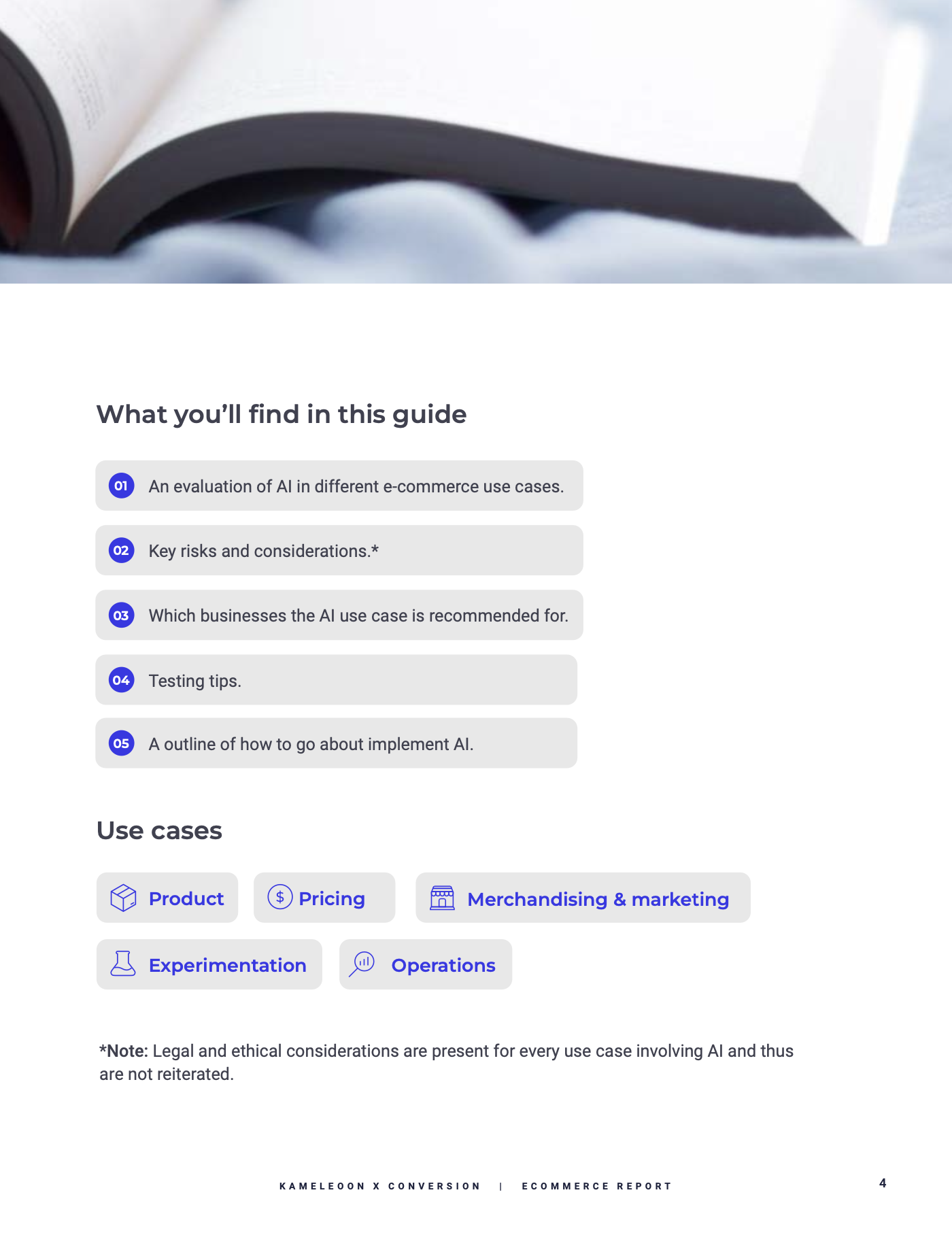Click the Experimentation flask icon
The width and height of the screenshot is (952, 1235).
pyautogui.click(x=123, y=964)
